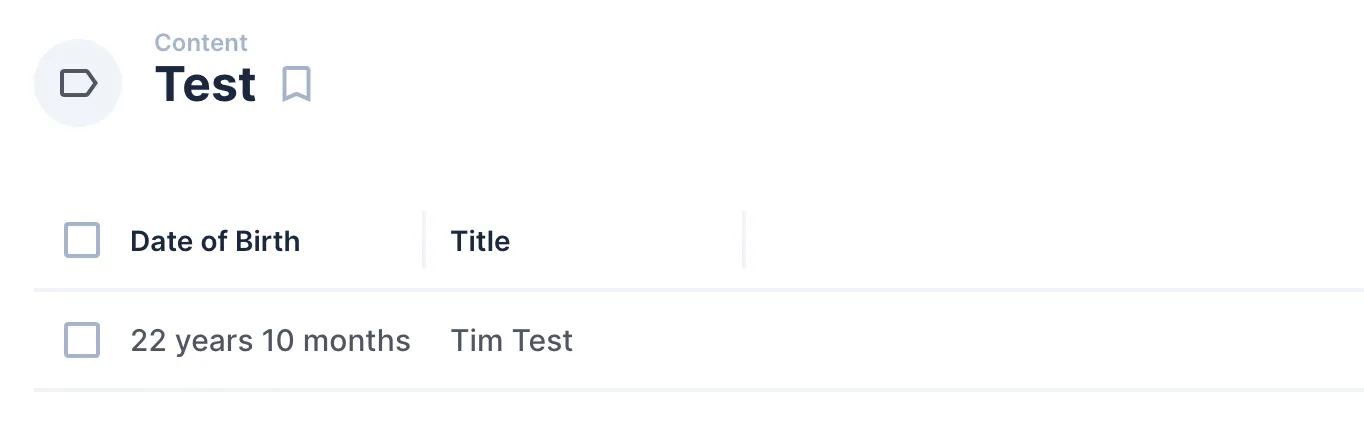
Task: Click the surname "Test" in the Title cell
Action: point(542,340)
